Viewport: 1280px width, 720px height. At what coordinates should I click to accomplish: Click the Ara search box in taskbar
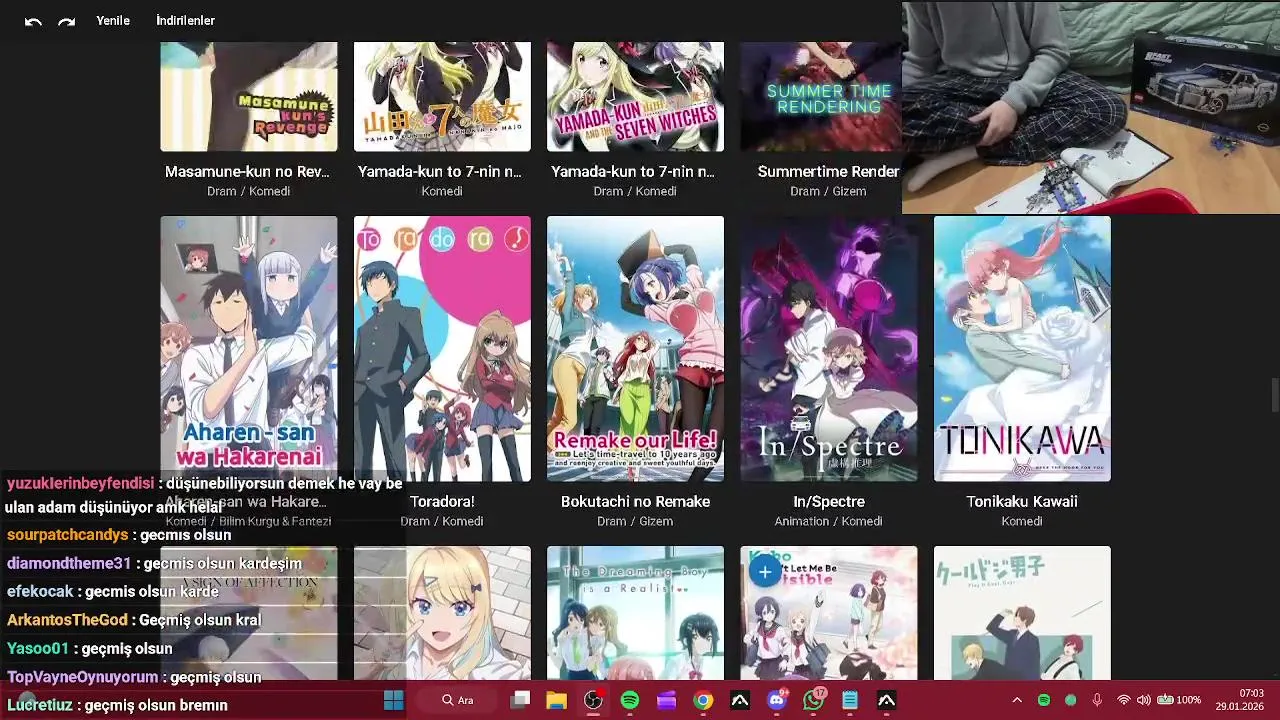click(x=458, y=700)
